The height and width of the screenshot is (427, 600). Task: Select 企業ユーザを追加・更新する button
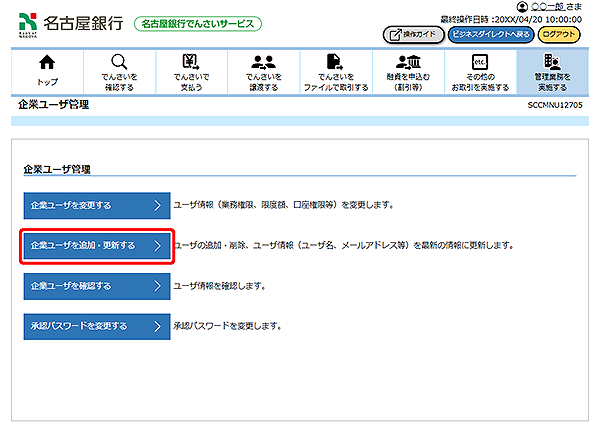(97, 245)
